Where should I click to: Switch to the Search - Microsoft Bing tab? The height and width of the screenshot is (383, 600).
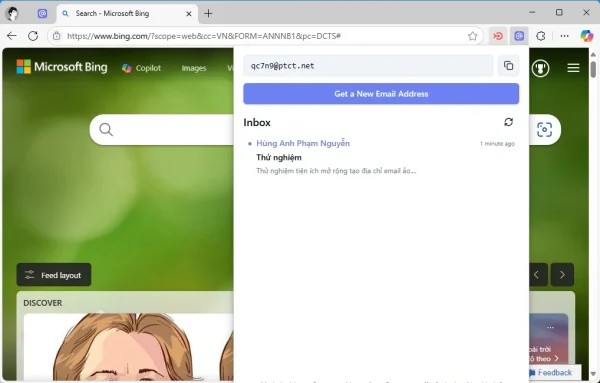pyautogui.click(x=127, y=14)
